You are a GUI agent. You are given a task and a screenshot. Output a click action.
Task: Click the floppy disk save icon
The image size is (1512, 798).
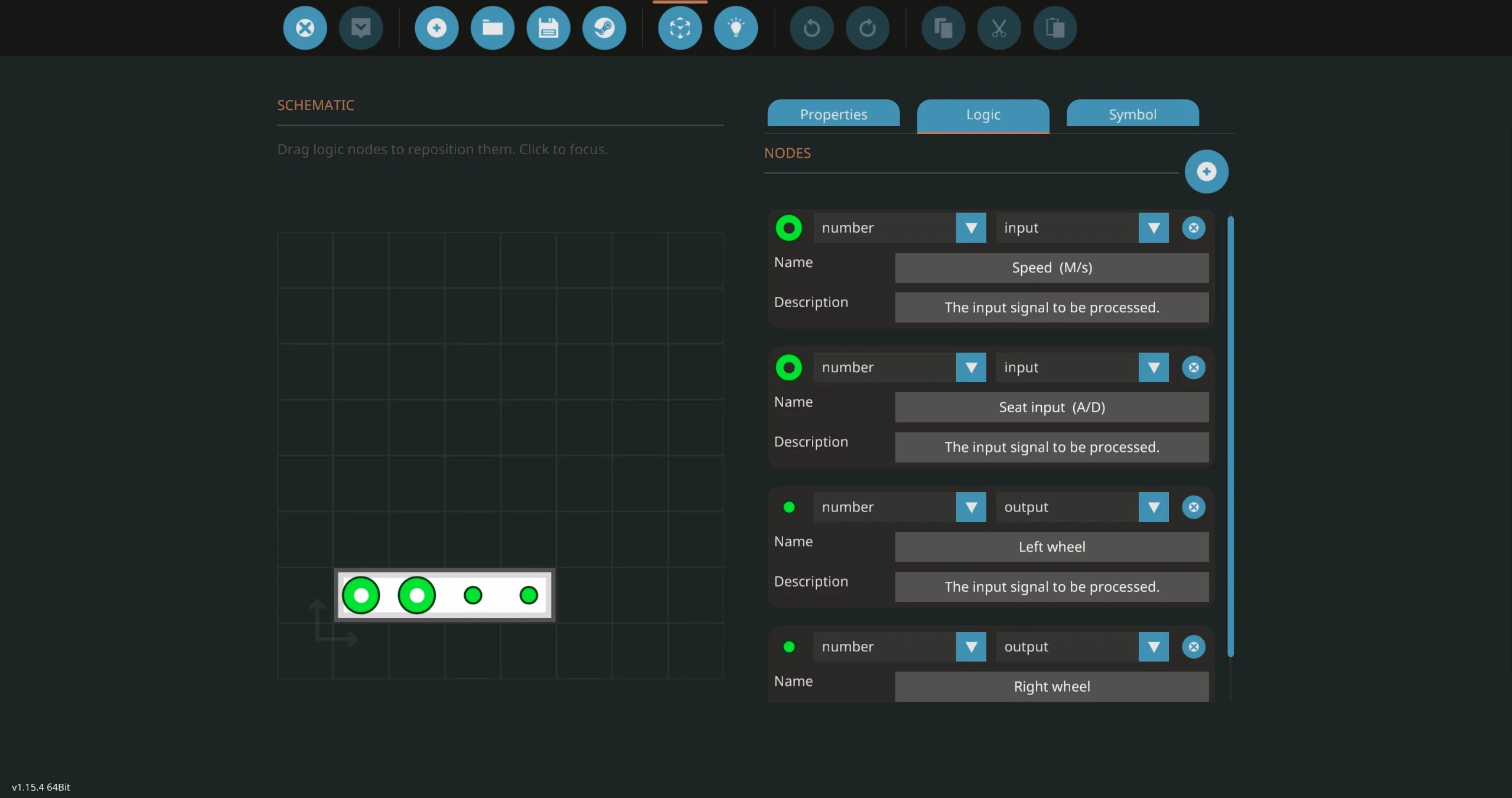pos(548,28)
